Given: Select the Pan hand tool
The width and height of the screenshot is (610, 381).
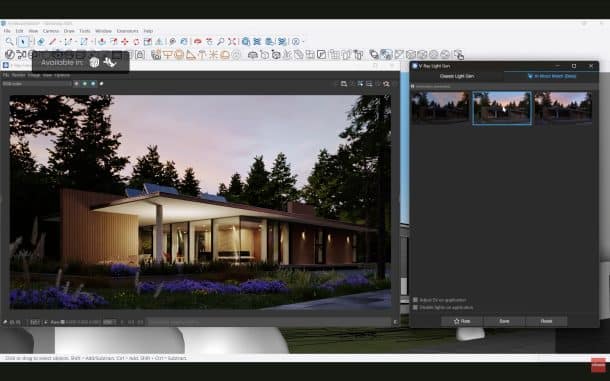Looking at the screenshot, I should pyautogui.click(x=209, y=41).
